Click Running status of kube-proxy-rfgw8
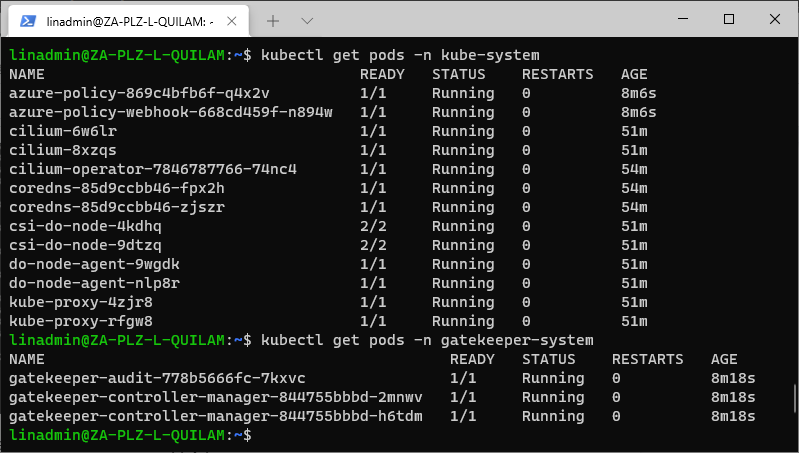The image size is (799, 453). [x=463, y=321]
